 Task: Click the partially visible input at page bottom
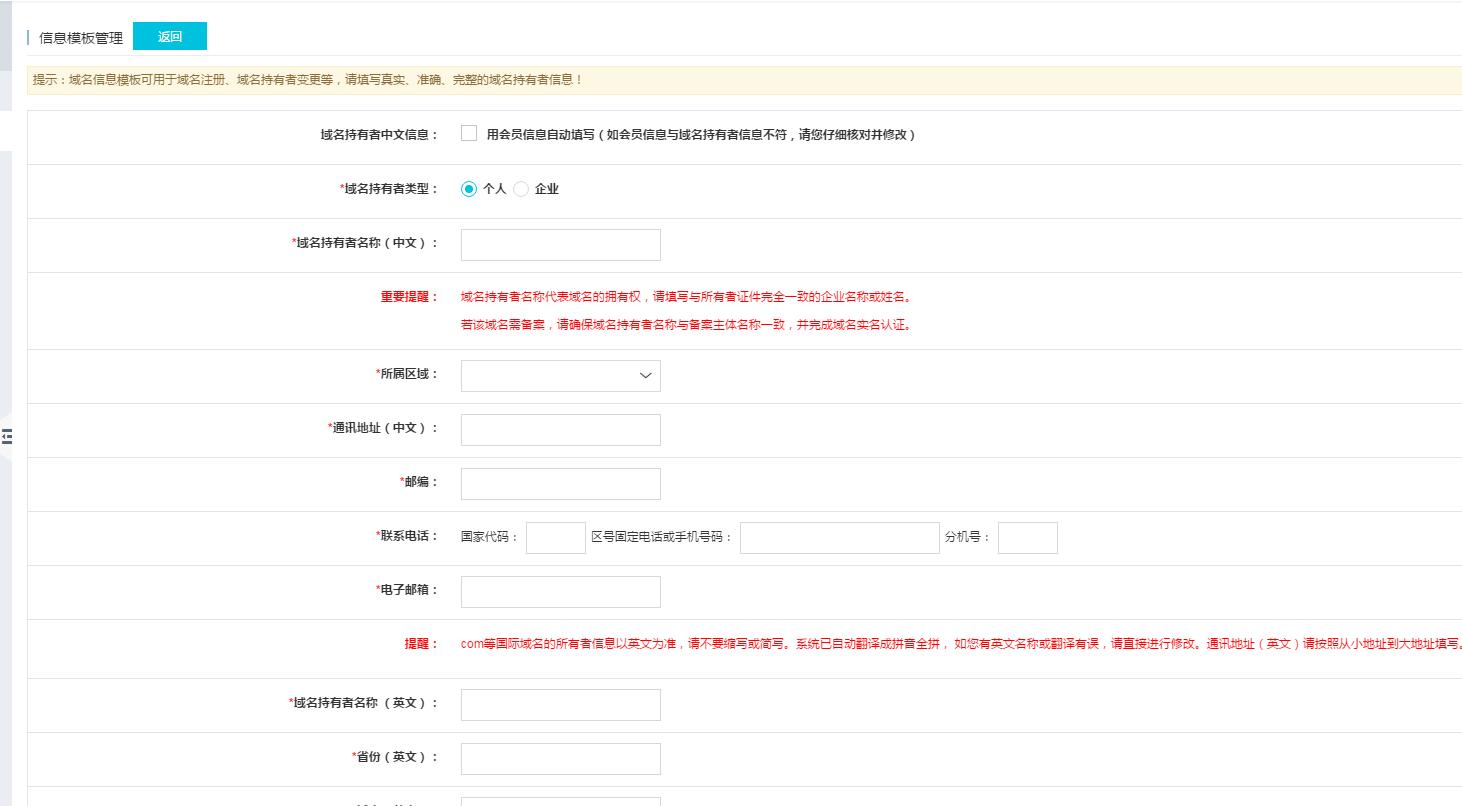(x=560, y=801)
